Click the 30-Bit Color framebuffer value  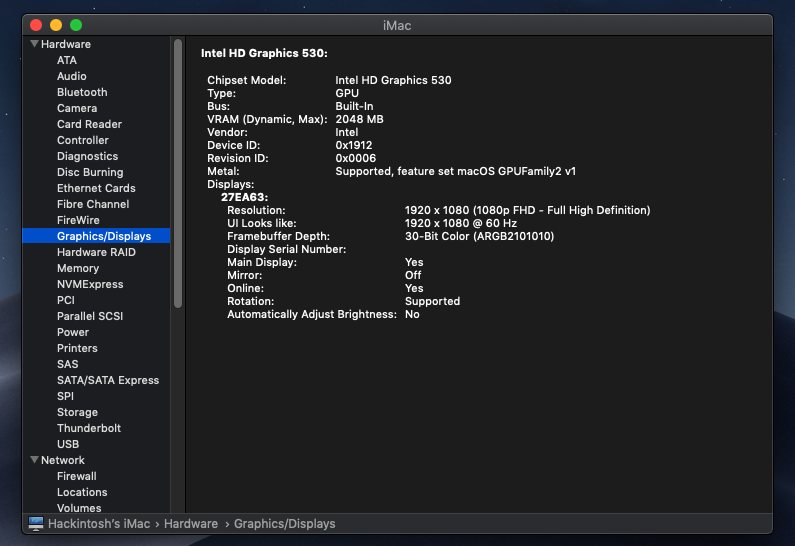click(x=479, y=236)
